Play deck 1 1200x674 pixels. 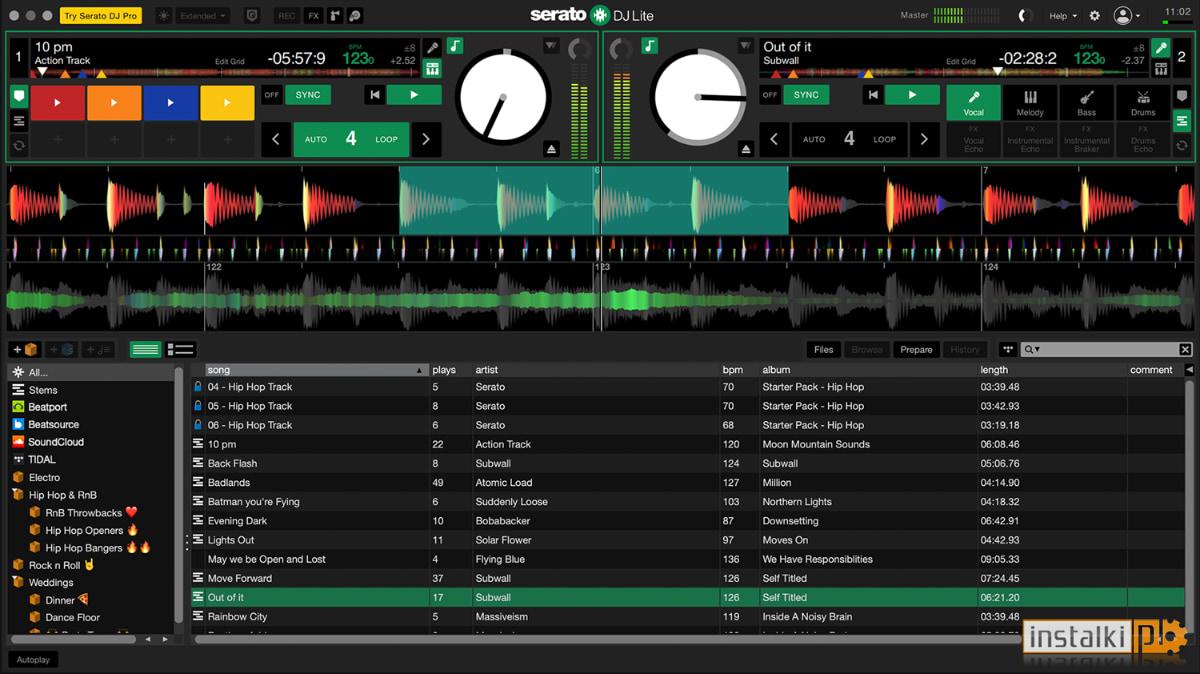[414, 95]
